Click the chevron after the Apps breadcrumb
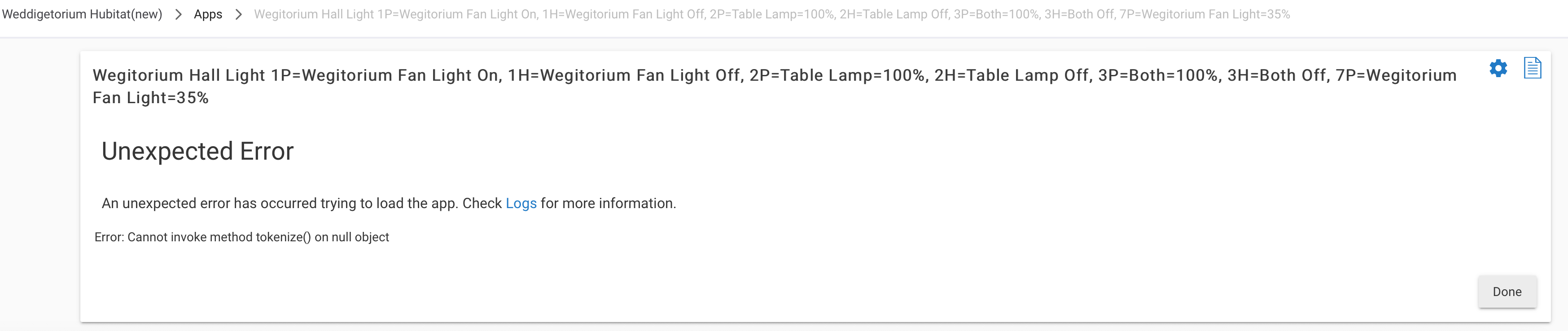1568x331 pixels. pos(239,14)
